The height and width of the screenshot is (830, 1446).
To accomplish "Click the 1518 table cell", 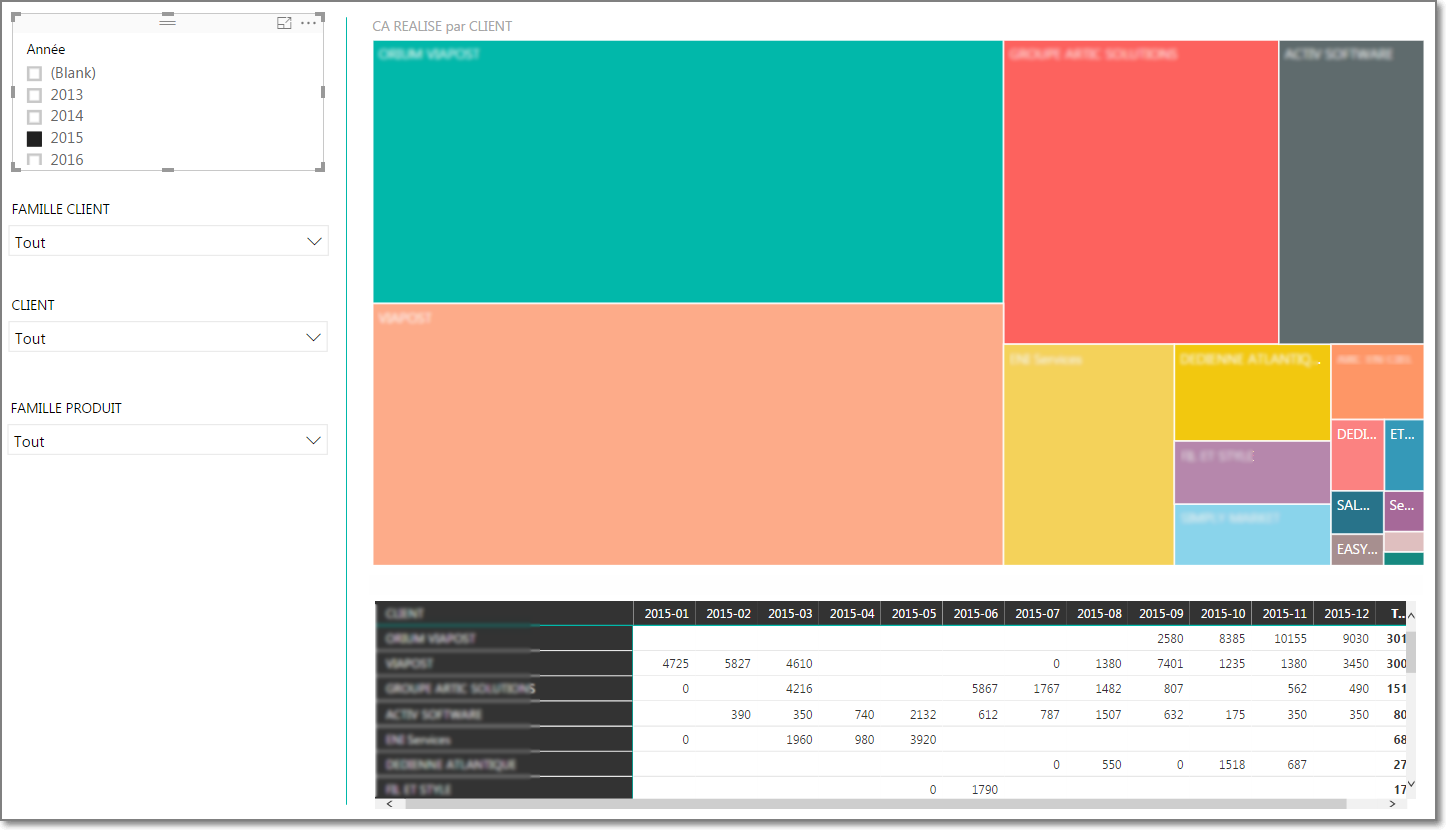I will pos(1231,764).
